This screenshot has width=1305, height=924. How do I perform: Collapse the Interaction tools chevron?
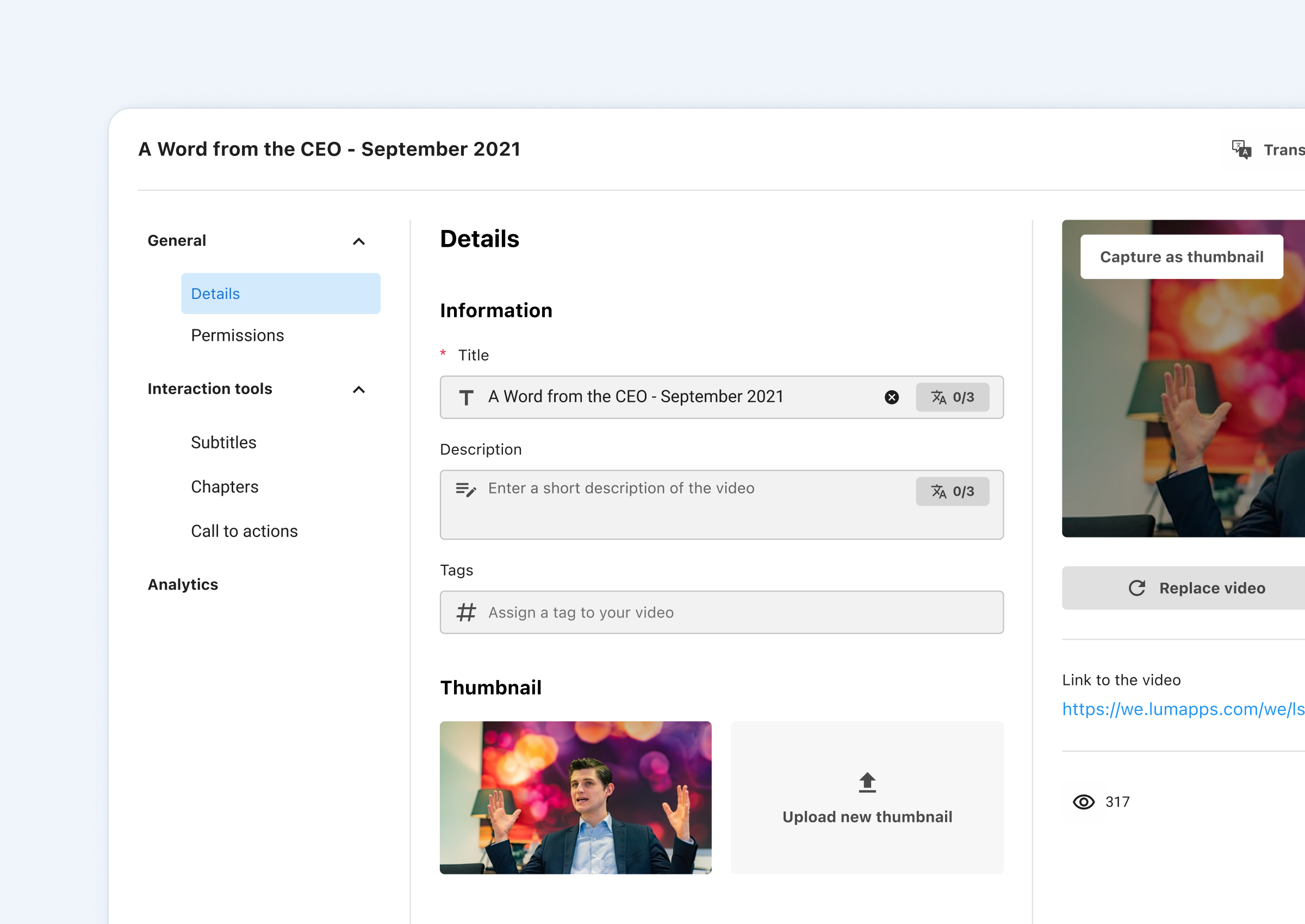pyautogui.click(x=358, y=390)
